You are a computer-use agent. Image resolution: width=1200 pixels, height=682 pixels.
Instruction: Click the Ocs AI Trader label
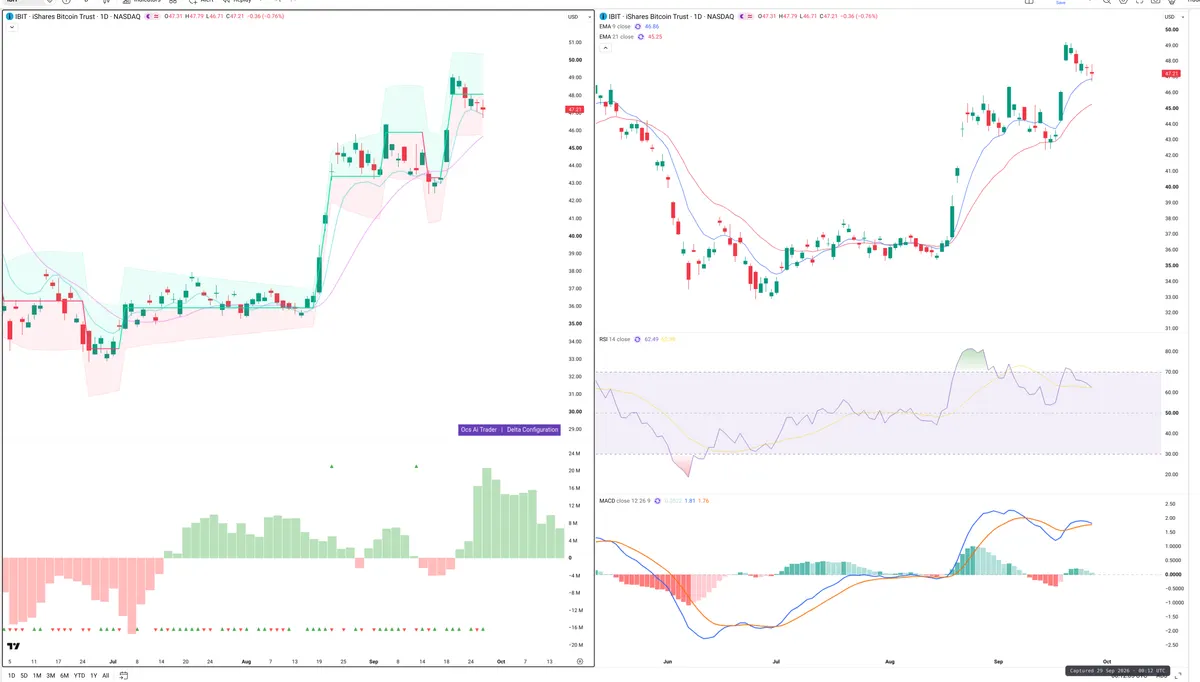pyautogui.click(x=478, y=429)
